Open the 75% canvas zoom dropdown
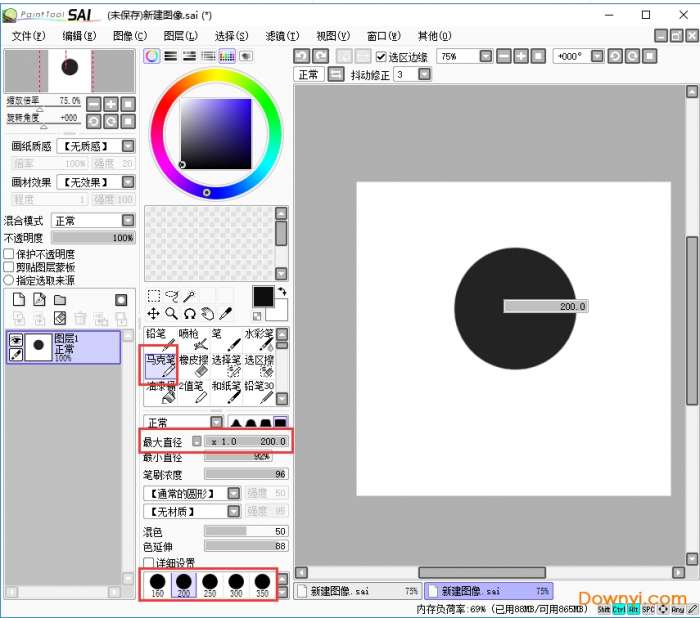This screenshot has width=700, height=618. [x=487, y=57]
